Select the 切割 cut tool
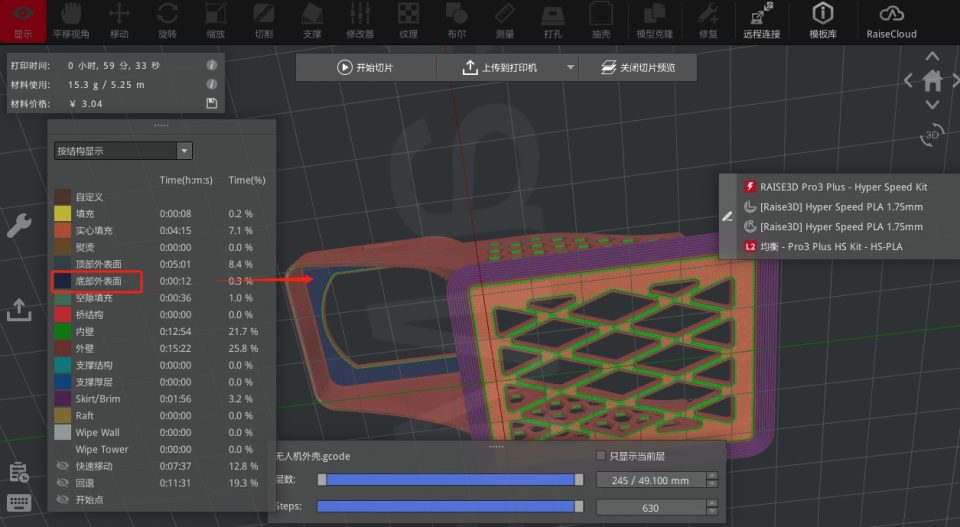This screenshot has width=960, height=527. [x=264, y=21]
